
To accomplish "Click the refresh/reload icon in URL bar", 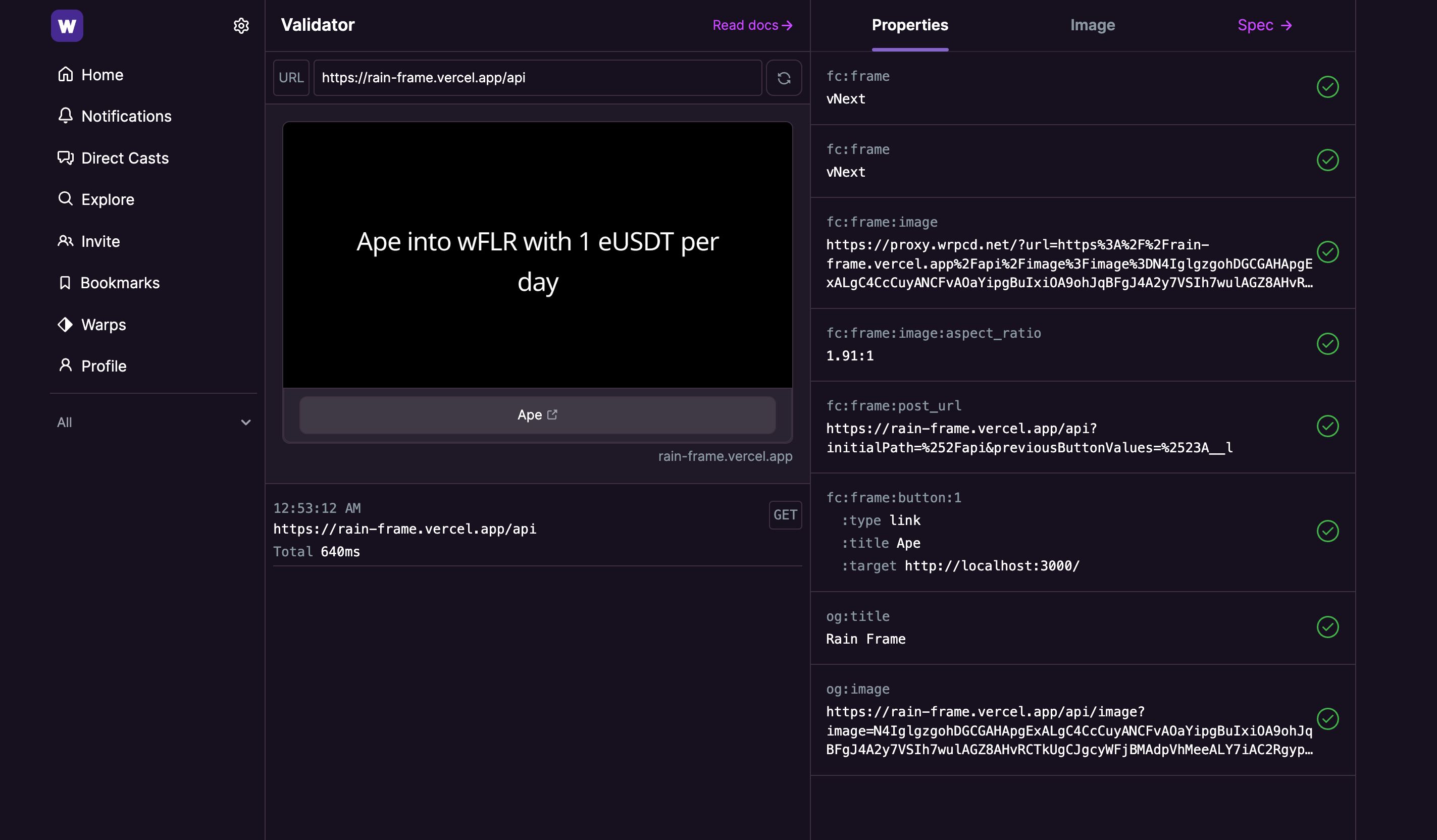I will pyautogui.click(x=784, y=77).
